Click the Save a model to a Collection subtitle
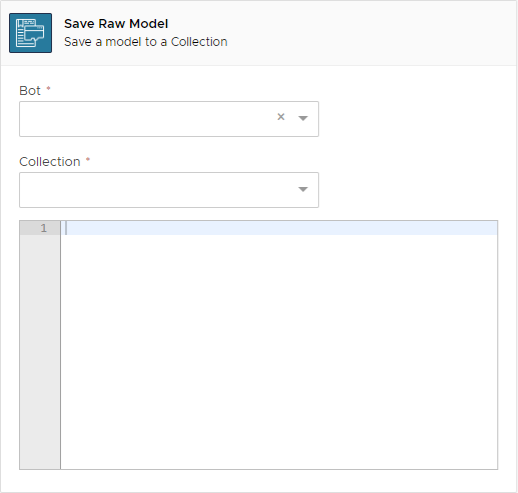Image resolution: width=518 pixels, height=493 pixels. pos(146,42)
